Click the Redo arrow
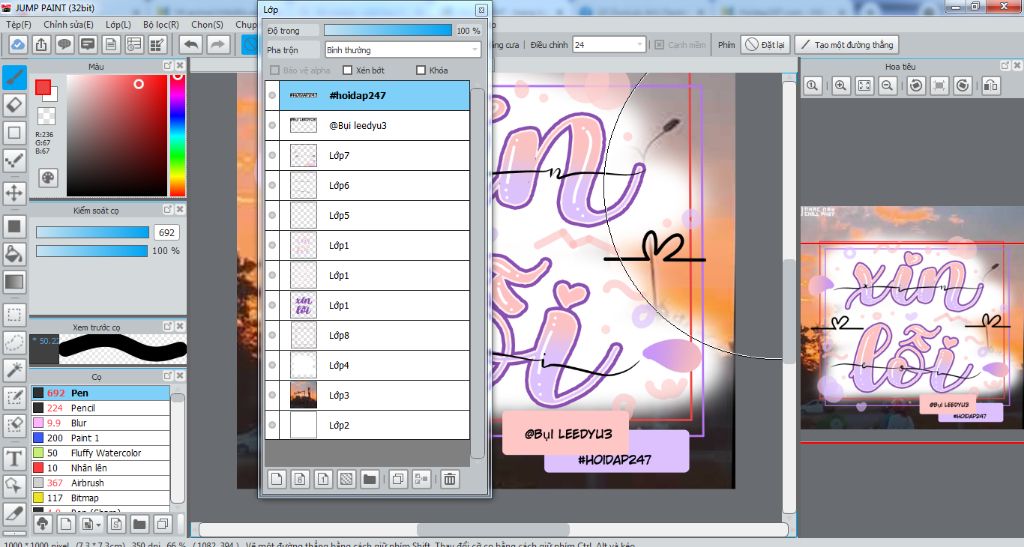Image resolution: width=1024 pixels, height=547 pixels. tap(218, 44)
